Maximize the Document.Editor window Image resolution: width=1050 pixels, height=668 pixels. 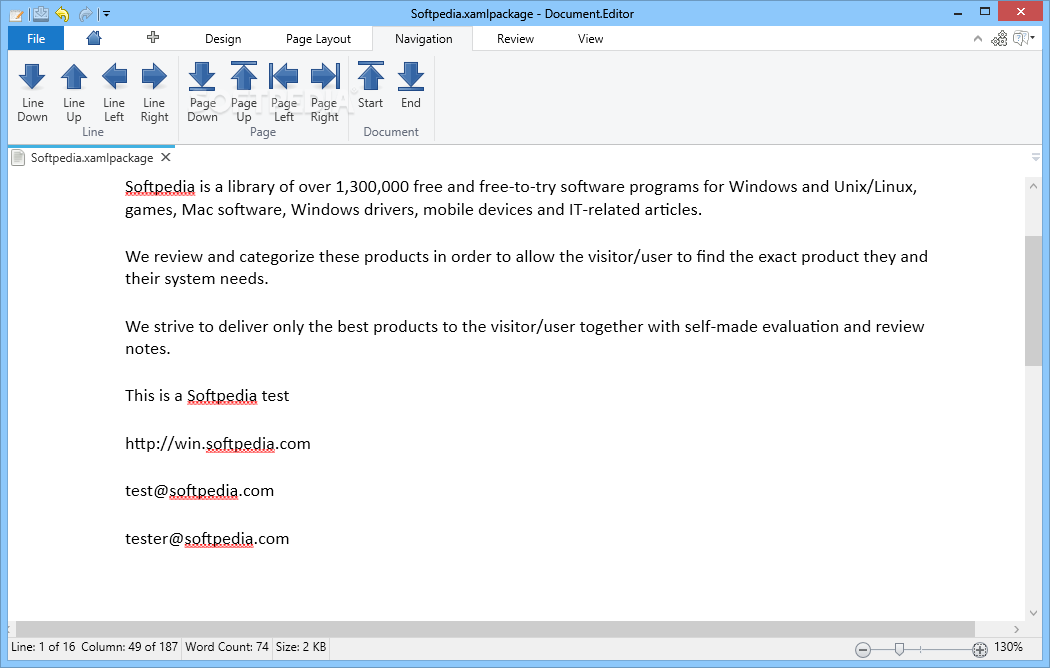coord(984,12)
